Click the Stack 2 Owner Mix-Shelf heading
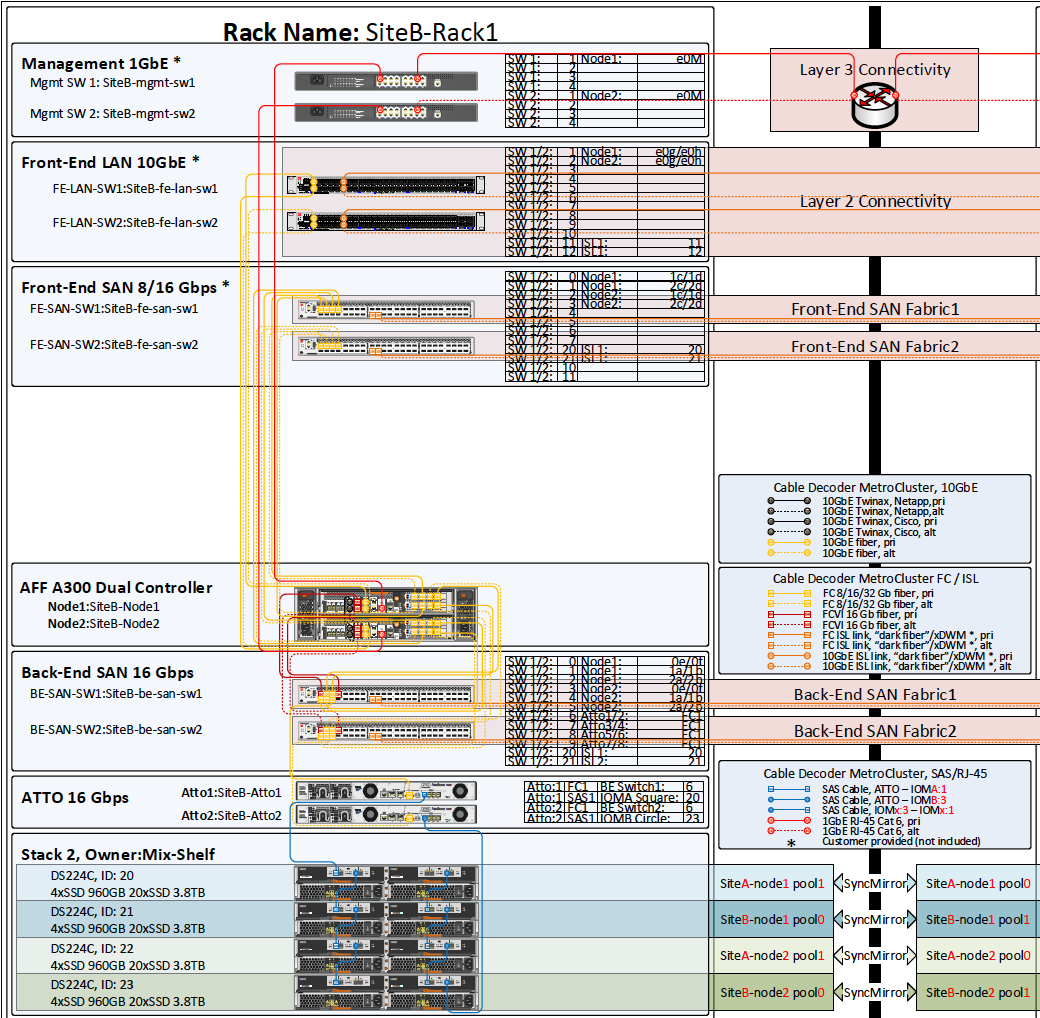Viewport: 1040px width, 1018px height. point(118,854)
